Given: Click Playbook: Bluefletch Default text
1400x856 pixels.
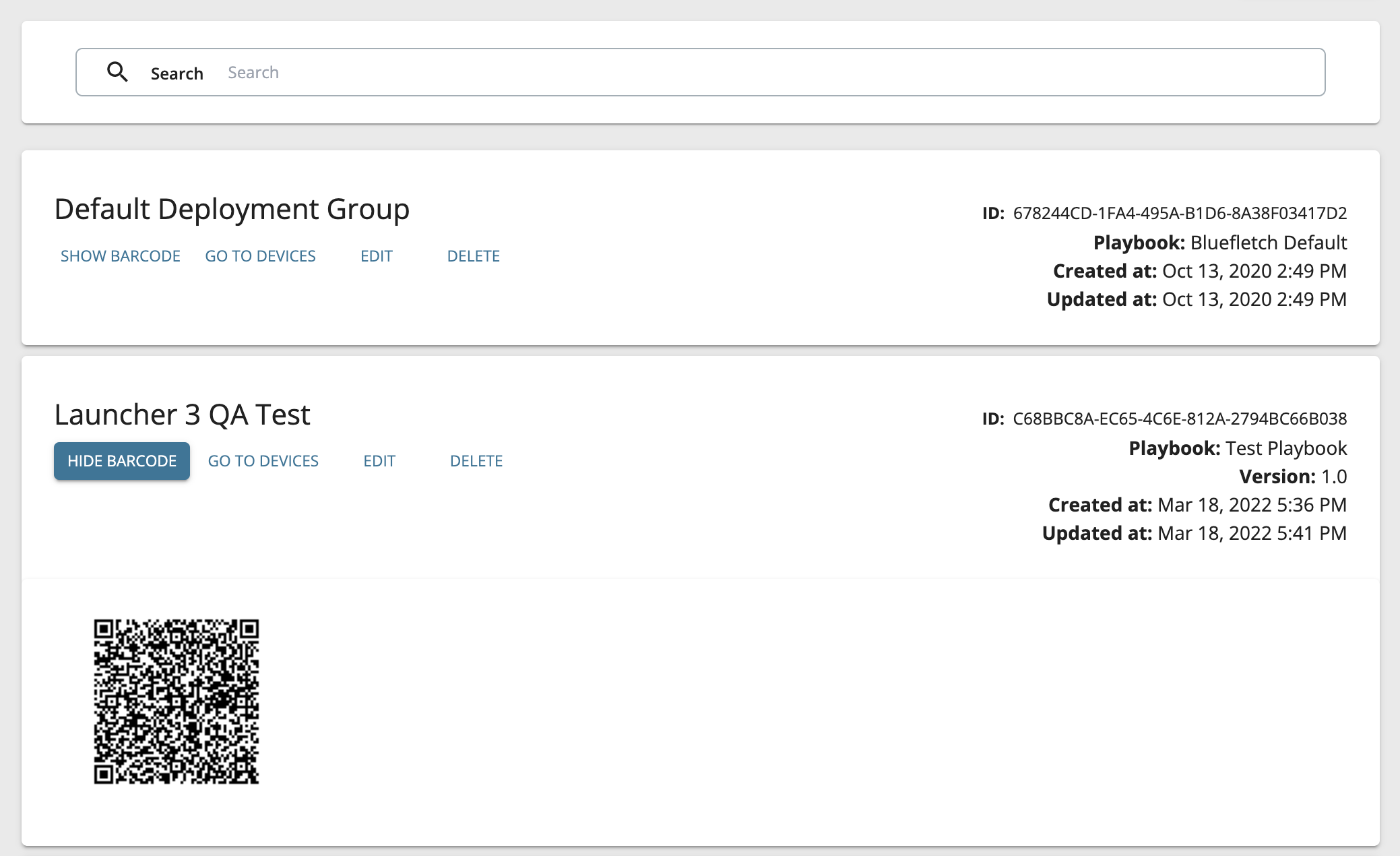Looking at the screenshot, I should pos(1220,243).
